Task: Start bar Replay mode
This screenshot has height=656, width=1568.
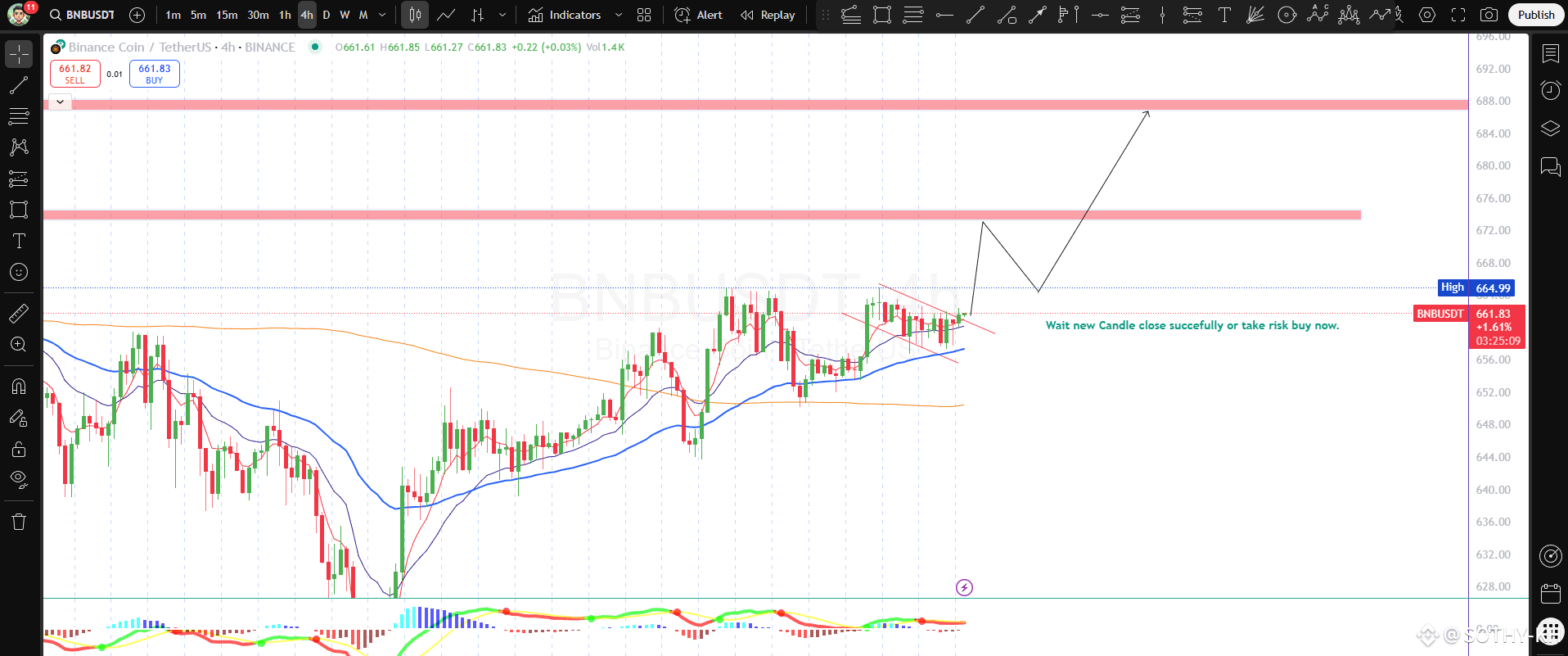Action: point(768,15)
